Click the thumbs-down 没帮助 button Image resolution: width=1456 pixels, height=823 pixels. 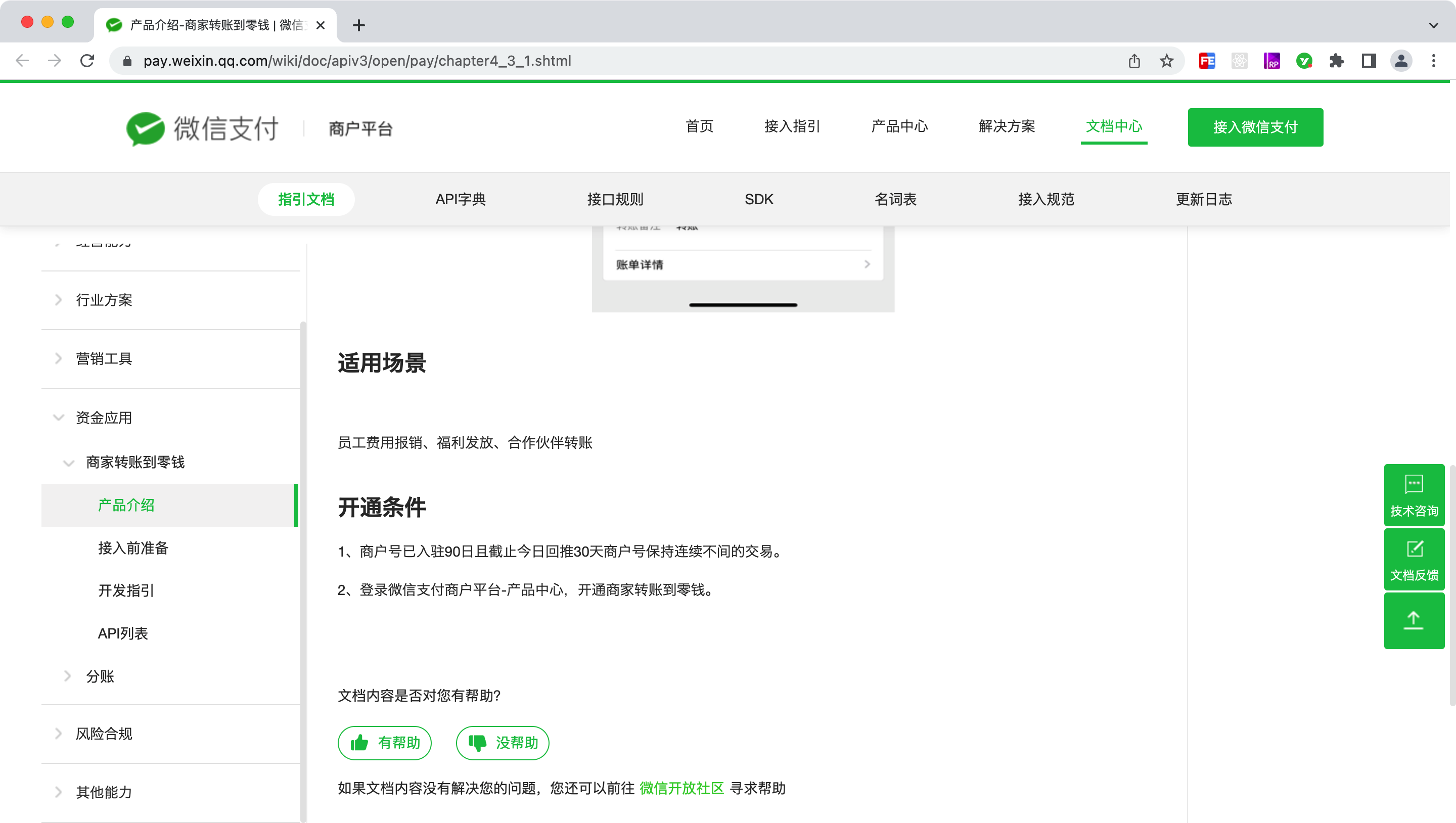pyautogui.click(x=503, y=743)
